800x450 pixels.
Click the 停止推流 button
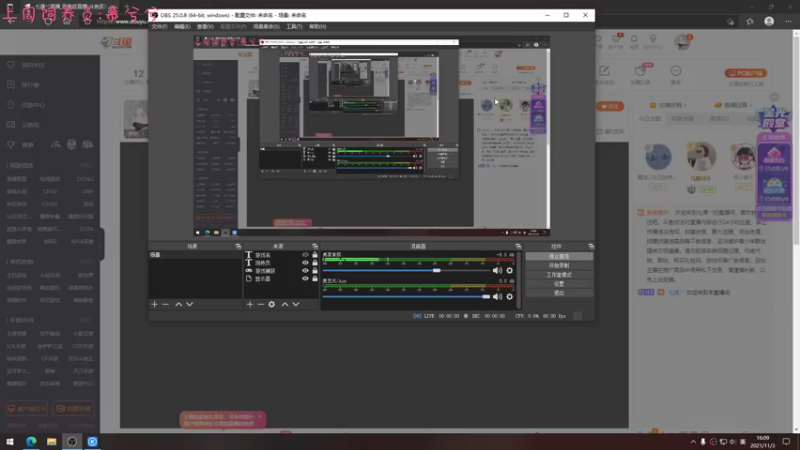(x=559, y=257)
